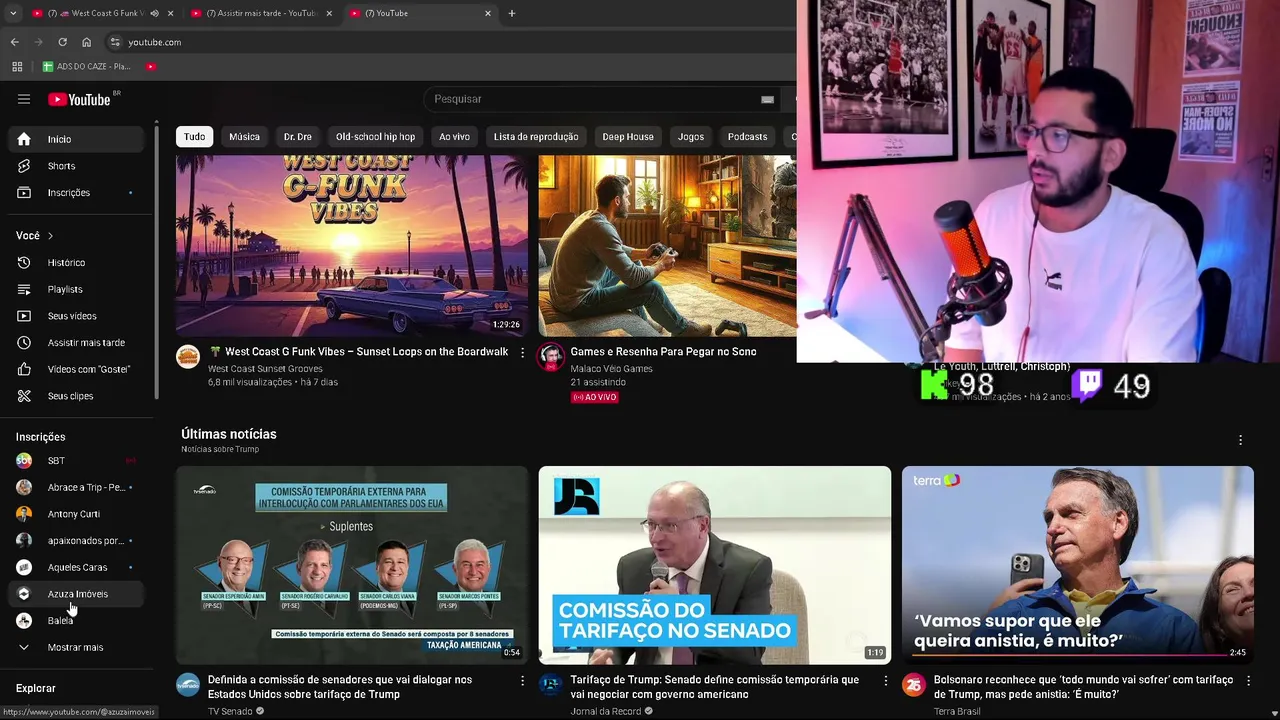Open options for Definida a comissão video
Screen dimensions: 1280x720
[522, 681]
